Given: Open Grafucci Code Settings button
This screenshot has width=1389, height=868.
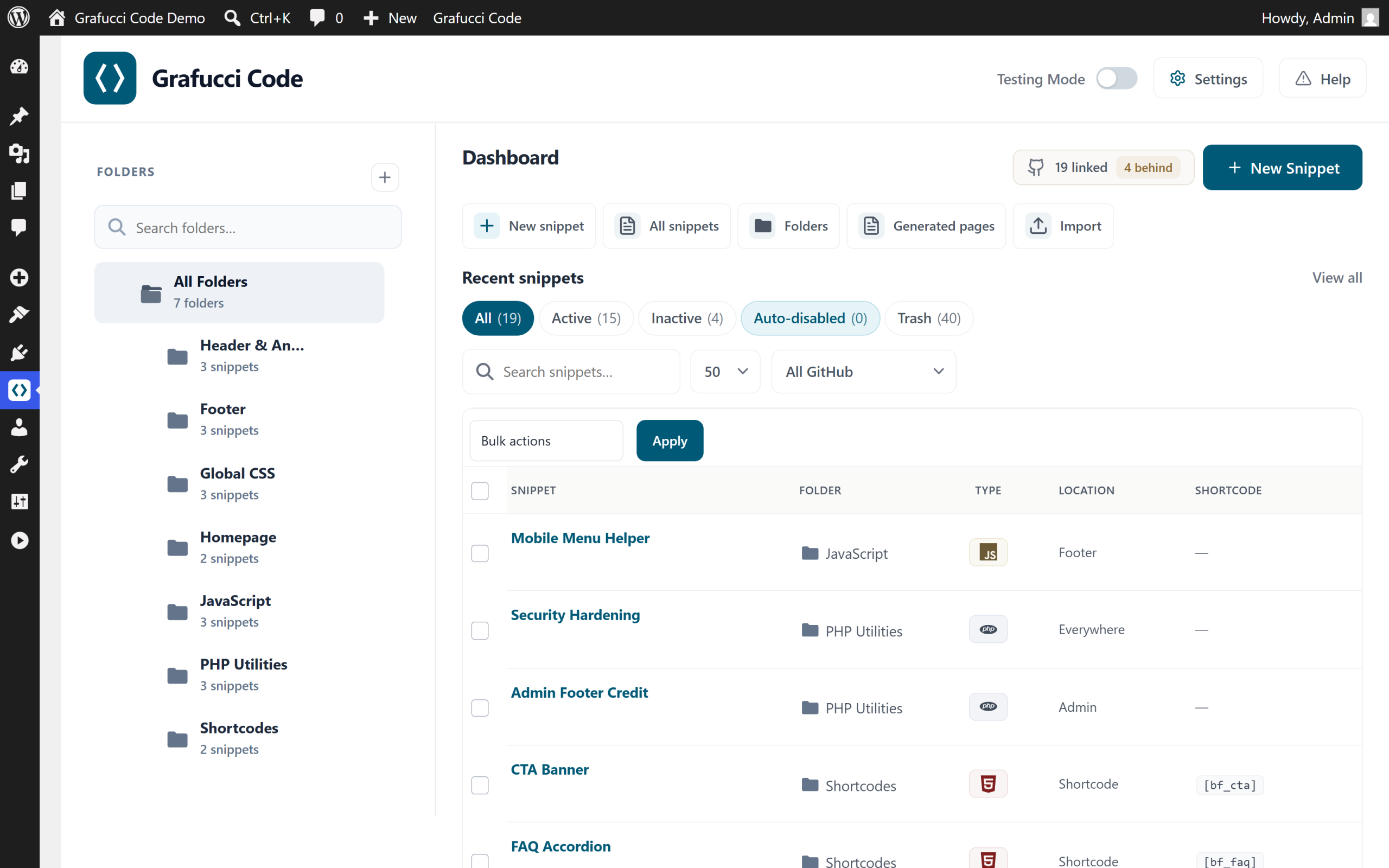Looking at the screenshot, I should coord(1208,78).
